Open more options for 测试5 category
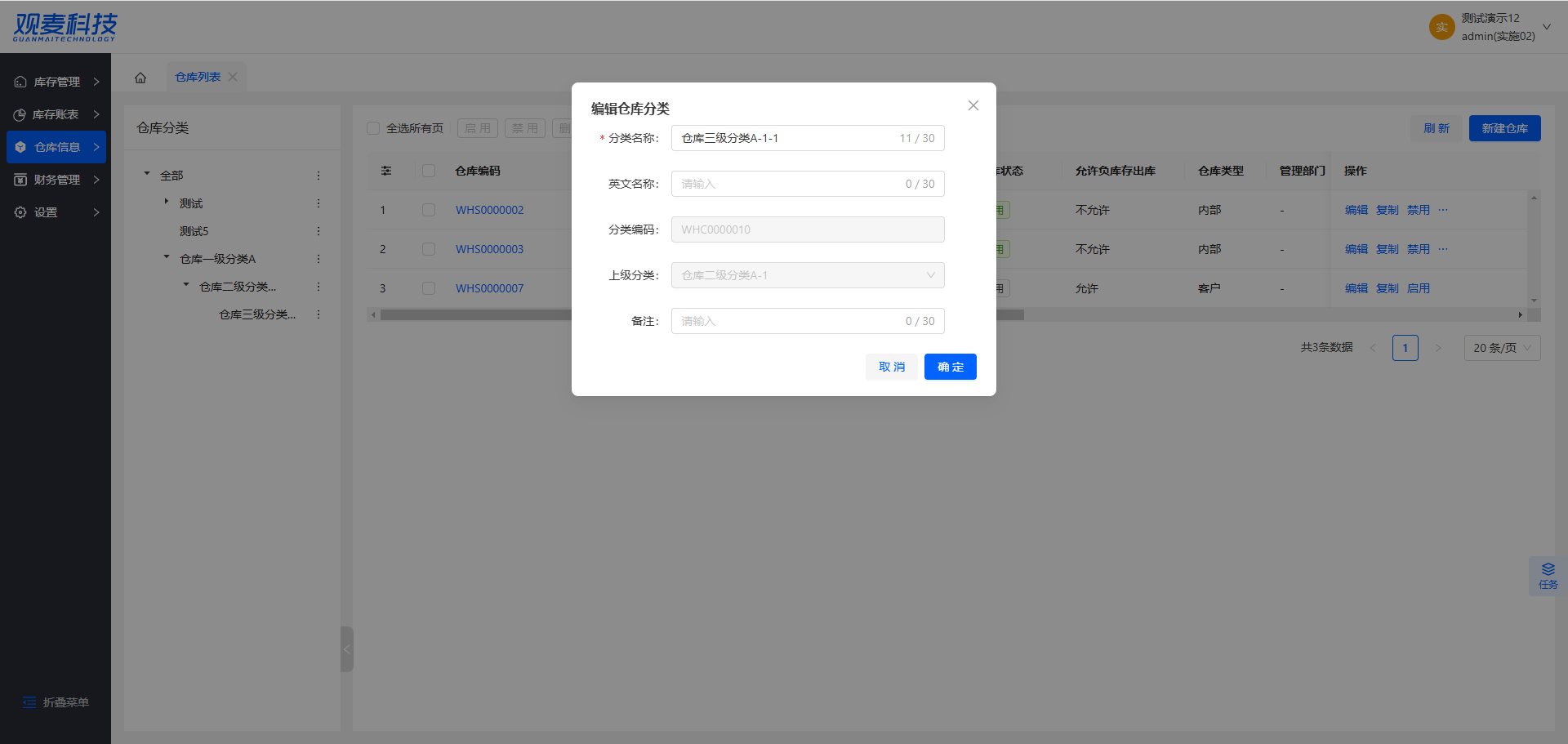The width and height of the screenshot is (1568, 744). pos(318,231)
